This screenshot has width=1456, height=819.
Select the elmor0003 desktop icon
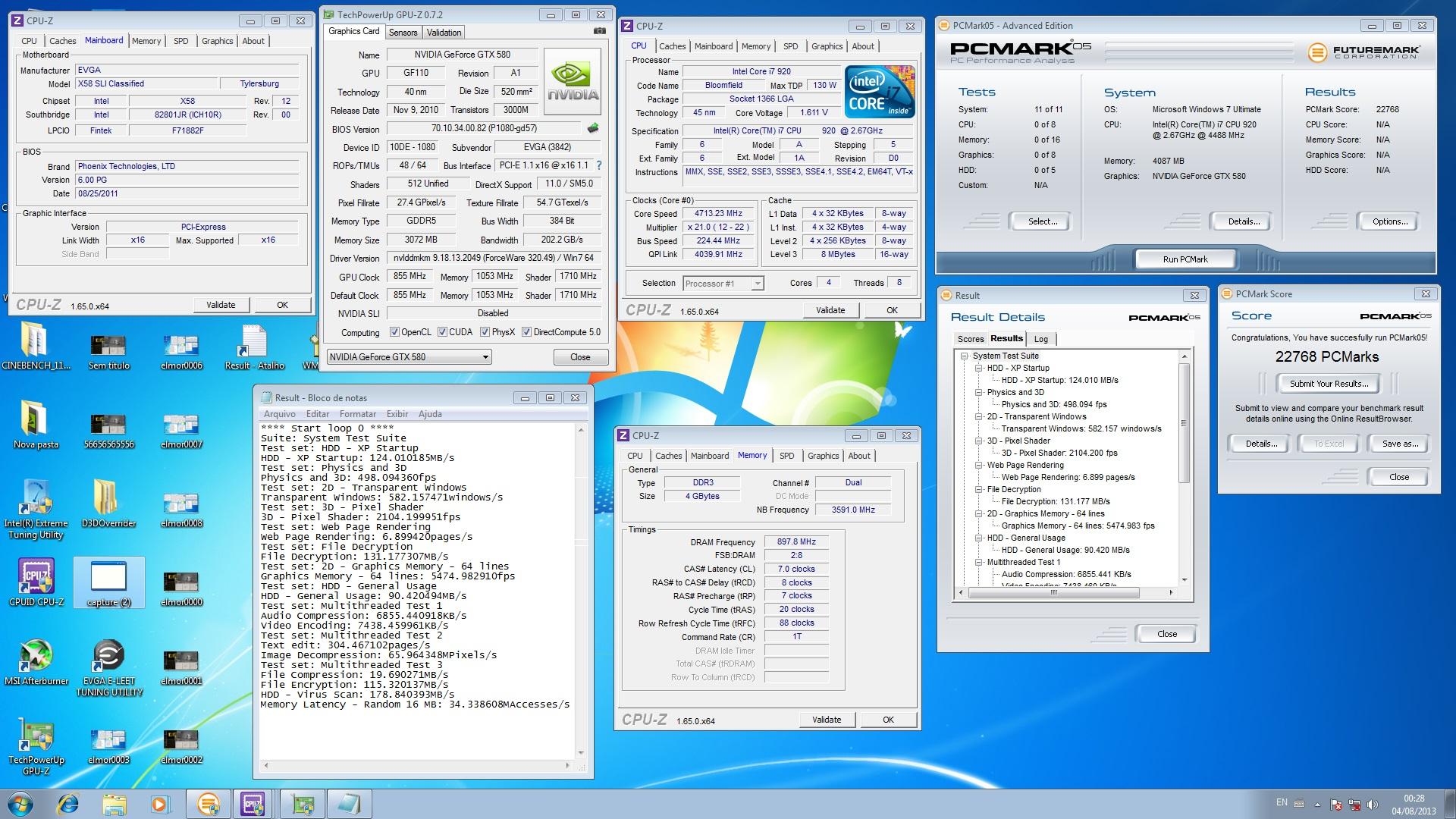(x=108, y=746)
